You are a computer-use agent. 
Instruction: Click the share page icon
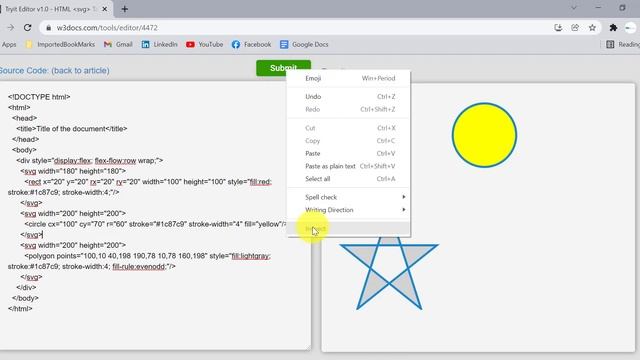pyautogui.click(x=575, y=28)
